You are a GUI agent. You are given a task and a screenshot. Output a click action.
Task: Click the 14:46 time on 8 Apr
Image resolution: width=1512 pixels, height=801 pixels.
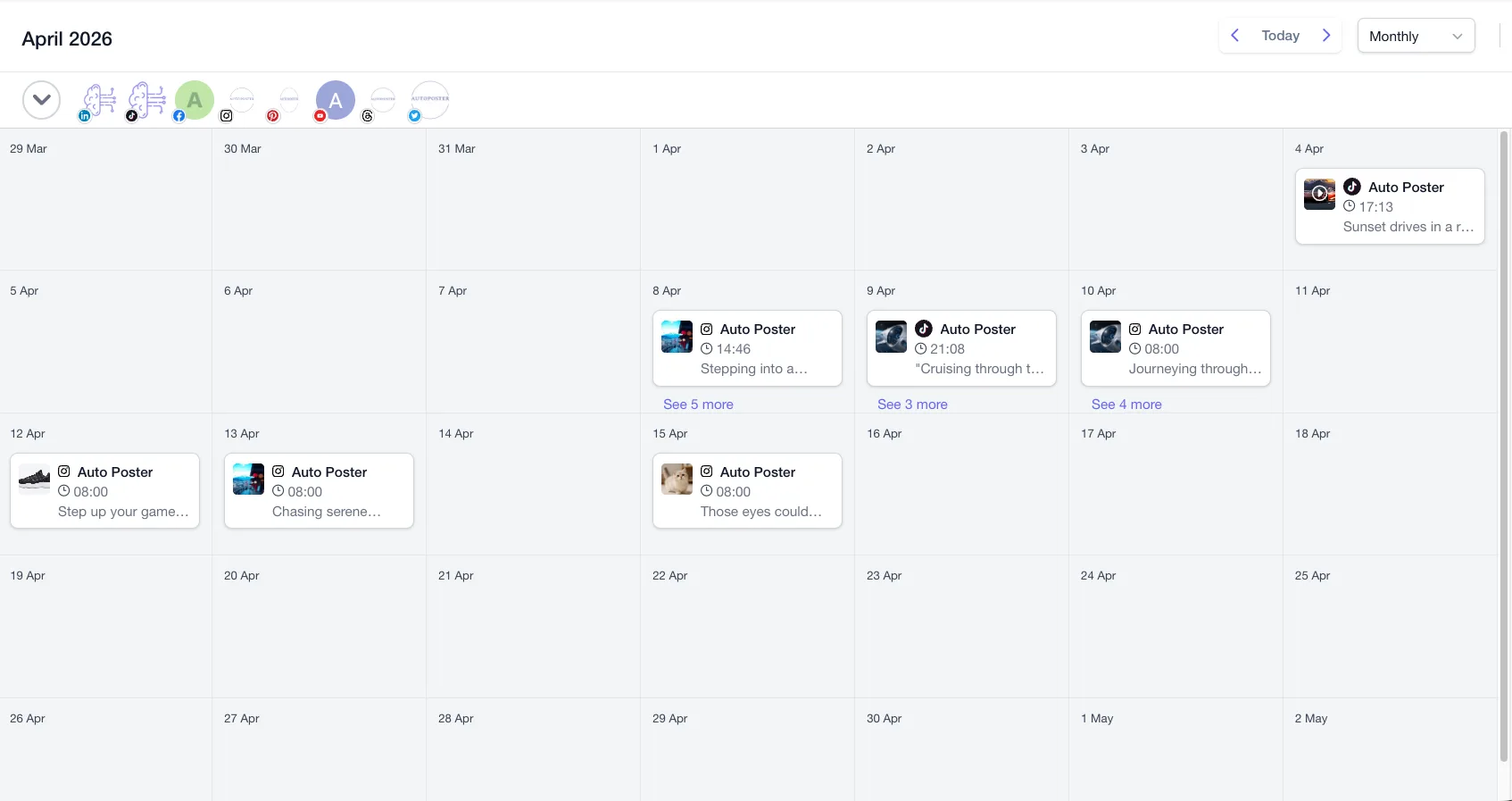click(x=733, y=349)
